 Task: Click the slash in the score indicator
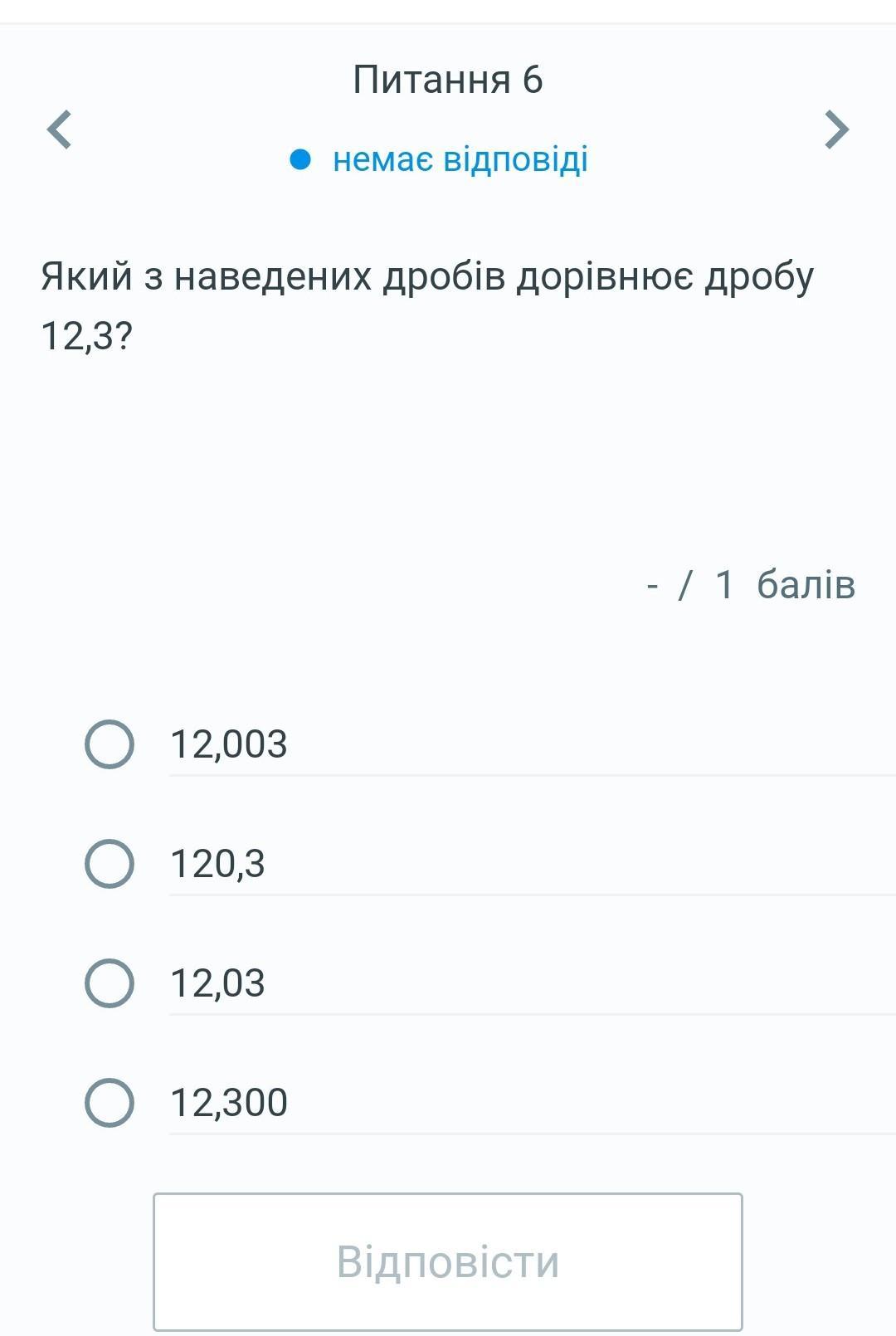[684, 585]
